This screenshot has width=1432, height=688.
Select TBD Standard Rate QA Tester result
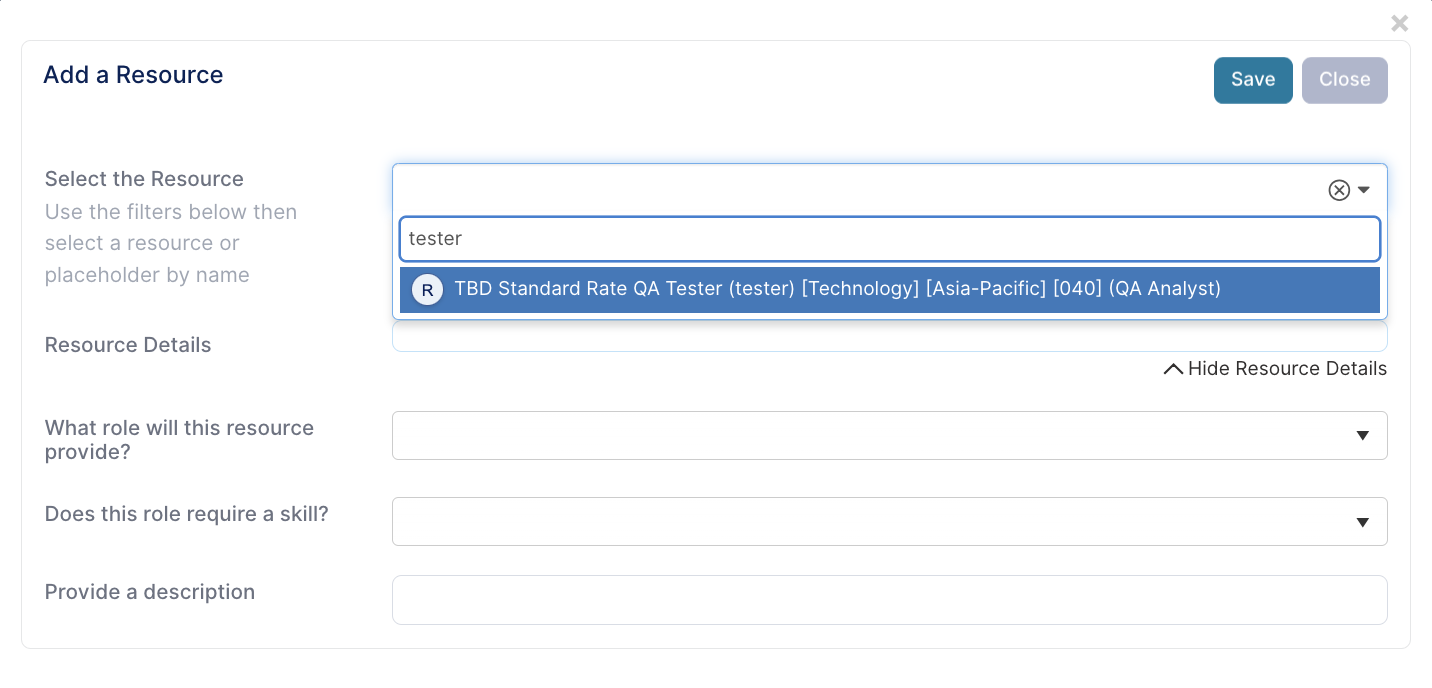(x=890, y=289)
